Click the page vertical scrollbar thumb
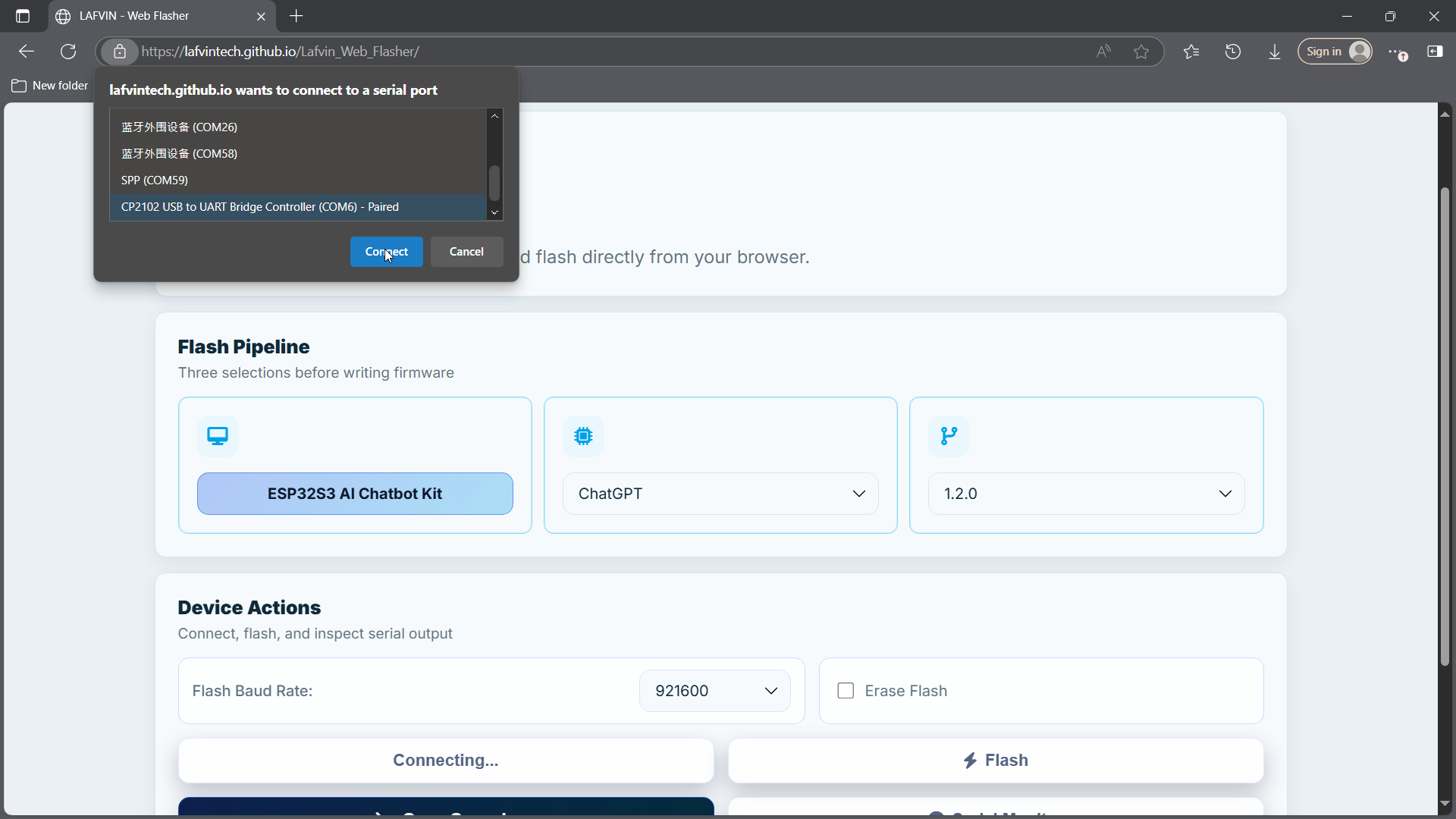This screenshot has height=819, width=1456. 1445,426
